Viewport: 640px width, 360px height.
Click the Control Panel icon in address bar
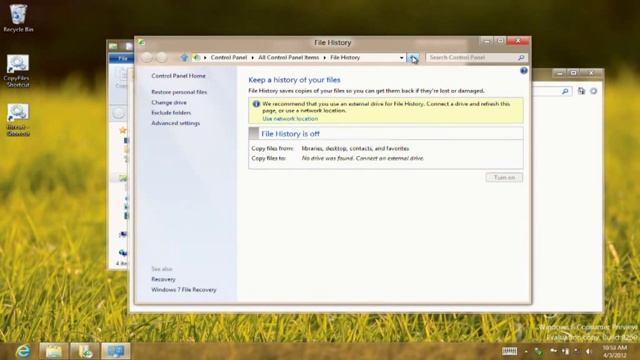197,58
